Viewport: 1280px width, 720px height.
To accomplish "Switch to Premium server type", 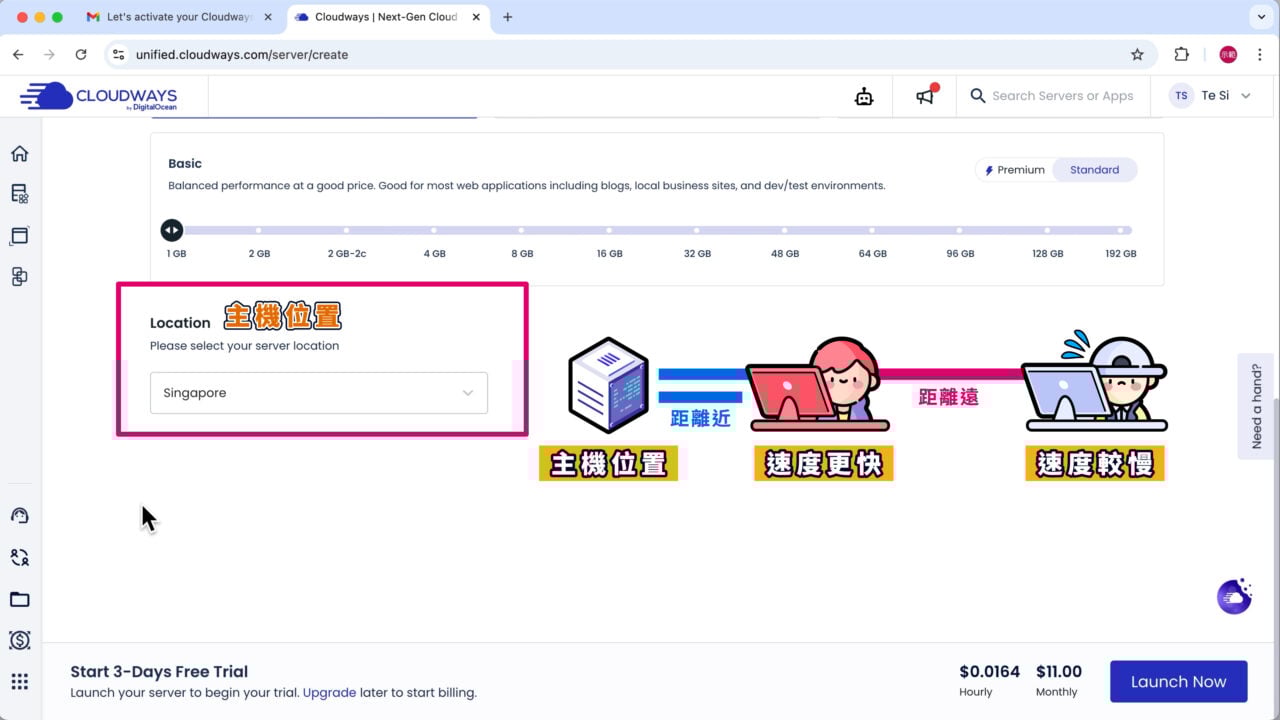I will coord(1015,170).
